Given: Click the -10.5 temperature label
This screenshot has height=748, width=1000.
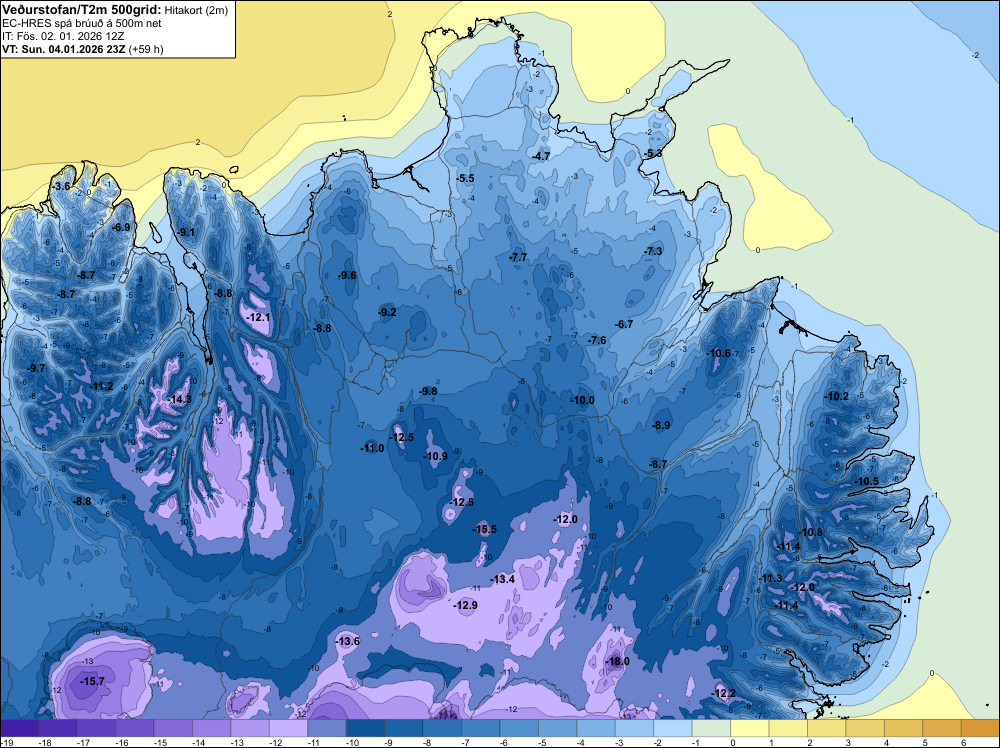Looking at the screenshot, I should point(865,481).
